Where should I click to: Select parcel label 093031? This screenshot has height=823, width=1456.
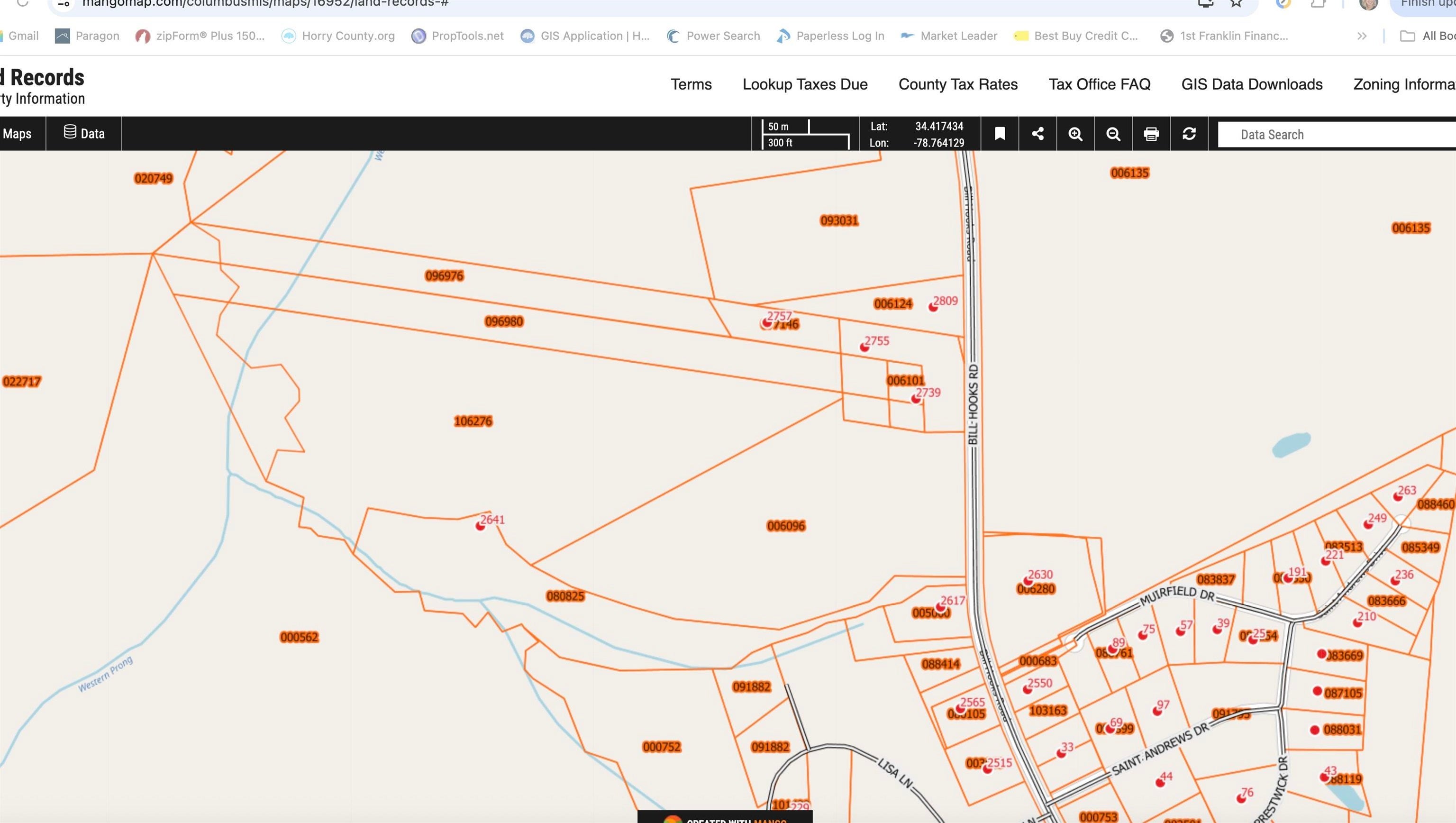click(839, 220)
